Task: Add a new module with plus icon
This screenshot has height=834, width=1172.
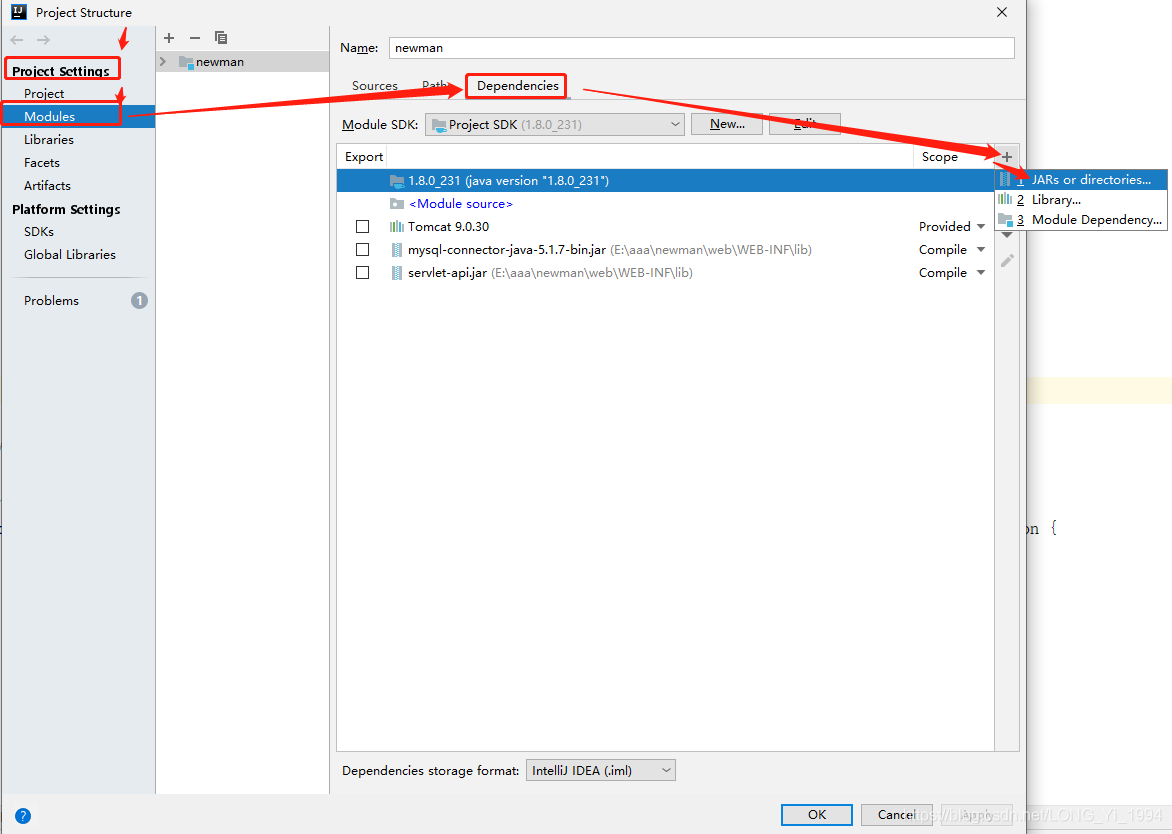Action: 169,38
